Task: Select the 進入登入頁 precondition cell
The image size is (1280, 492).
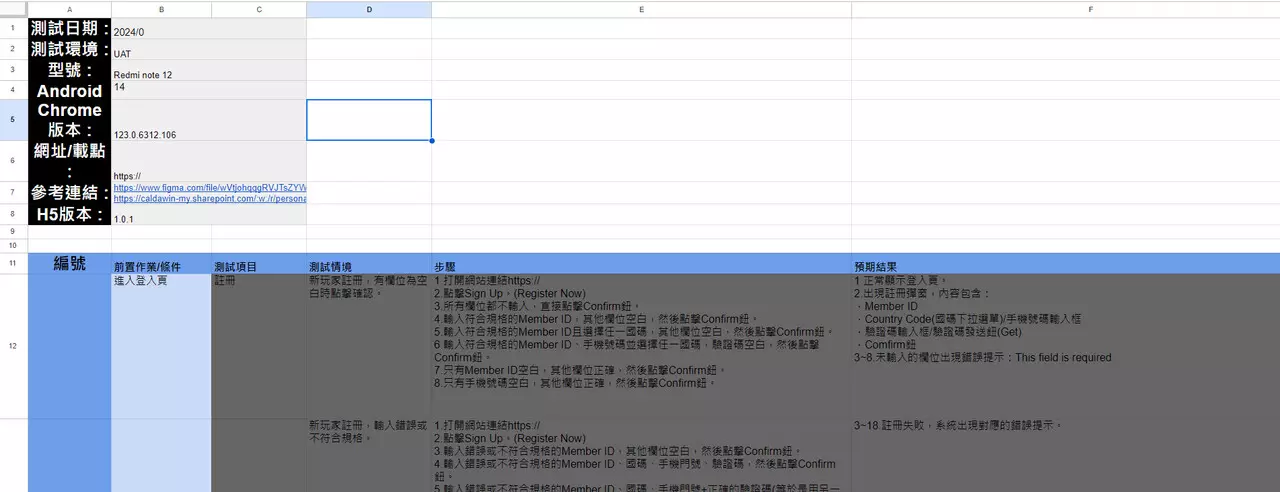Action: click(161, 346)
